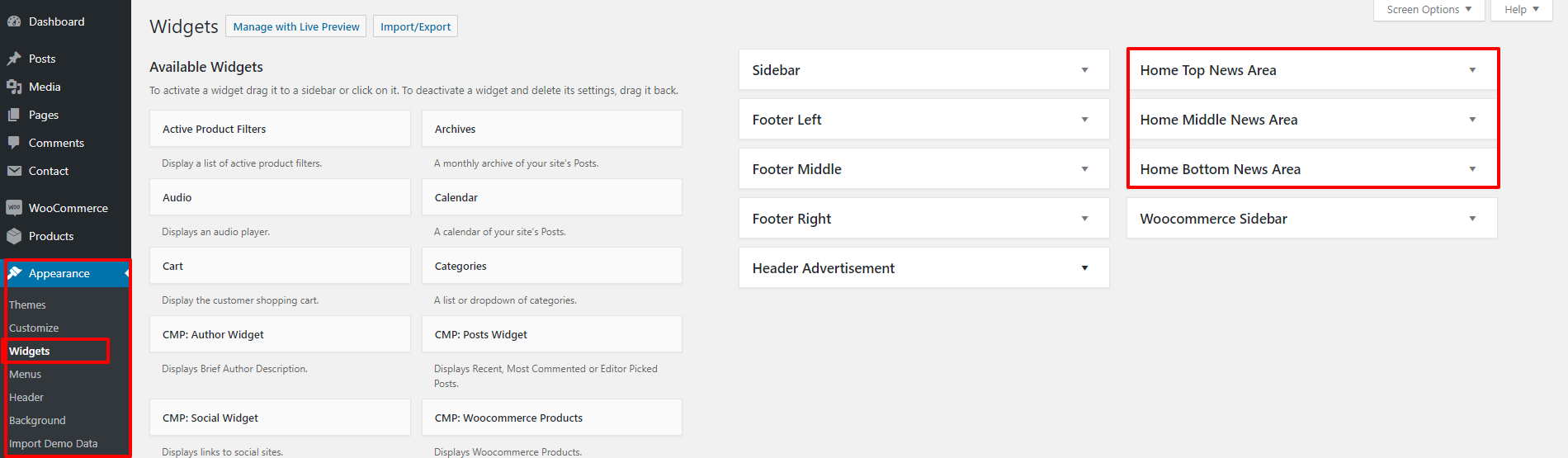The image size is (1568, 458).
Task: Click the Comments speech bubble icon
Action: 14,143
